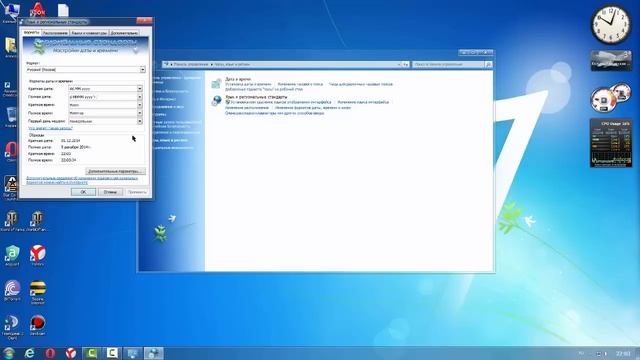The width and height of the screenshot is (640, 360).
Task: Click the Windows Start orb
Action: 9,353
